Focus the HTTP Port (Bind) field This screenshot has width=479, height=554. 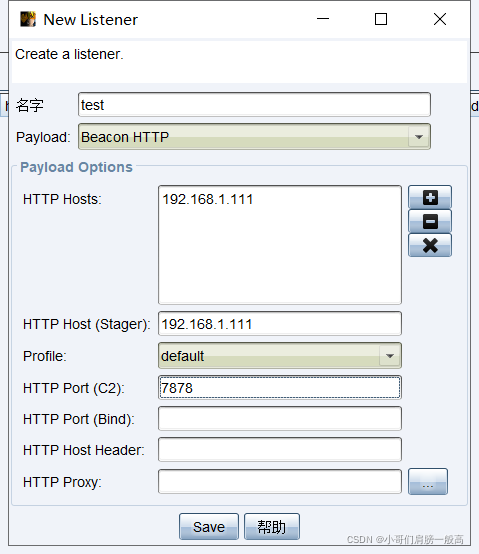pos(280,419)
